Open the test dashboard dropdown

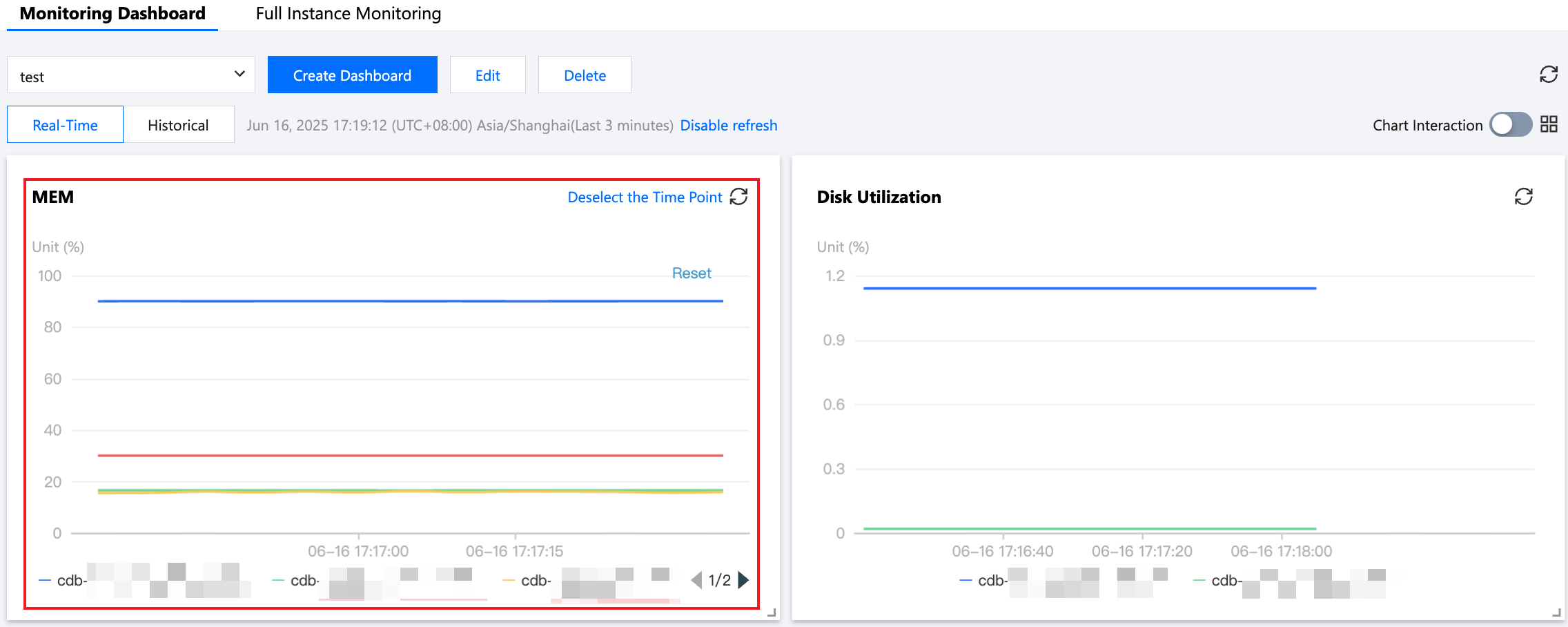(130, 75)
